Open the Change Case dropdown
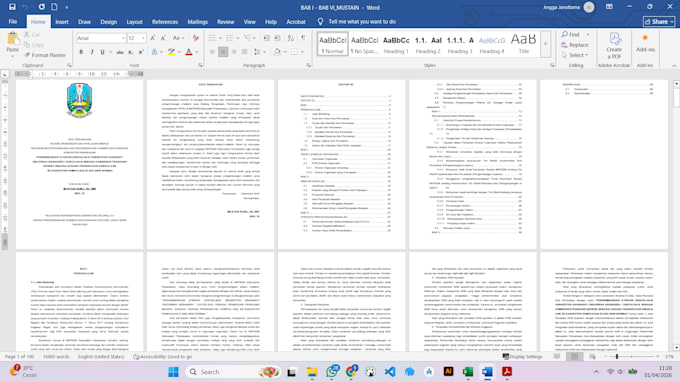680x382 pixels. point(177,38)
